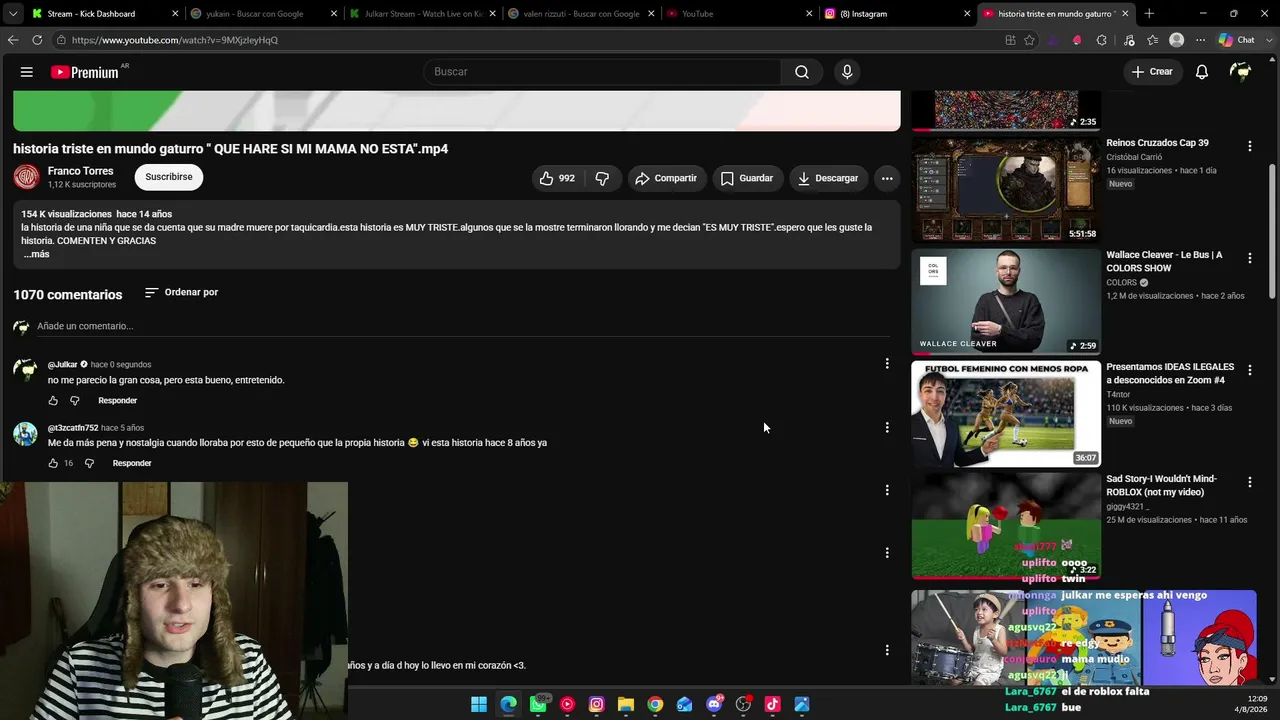Open the favorites list icon
This screenshot has width=1280, height=720.
click(x=1153, y=40)
